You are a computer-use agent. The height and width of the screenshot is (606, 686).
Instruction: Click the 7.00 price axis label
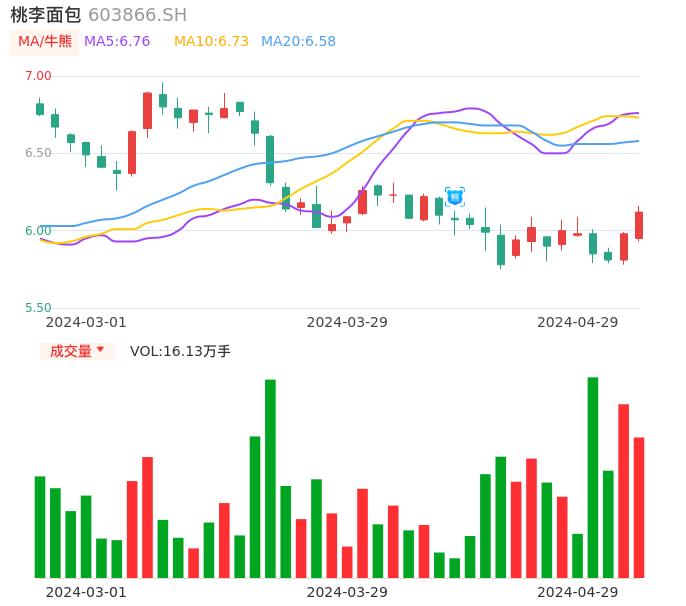tap(38, 76)
